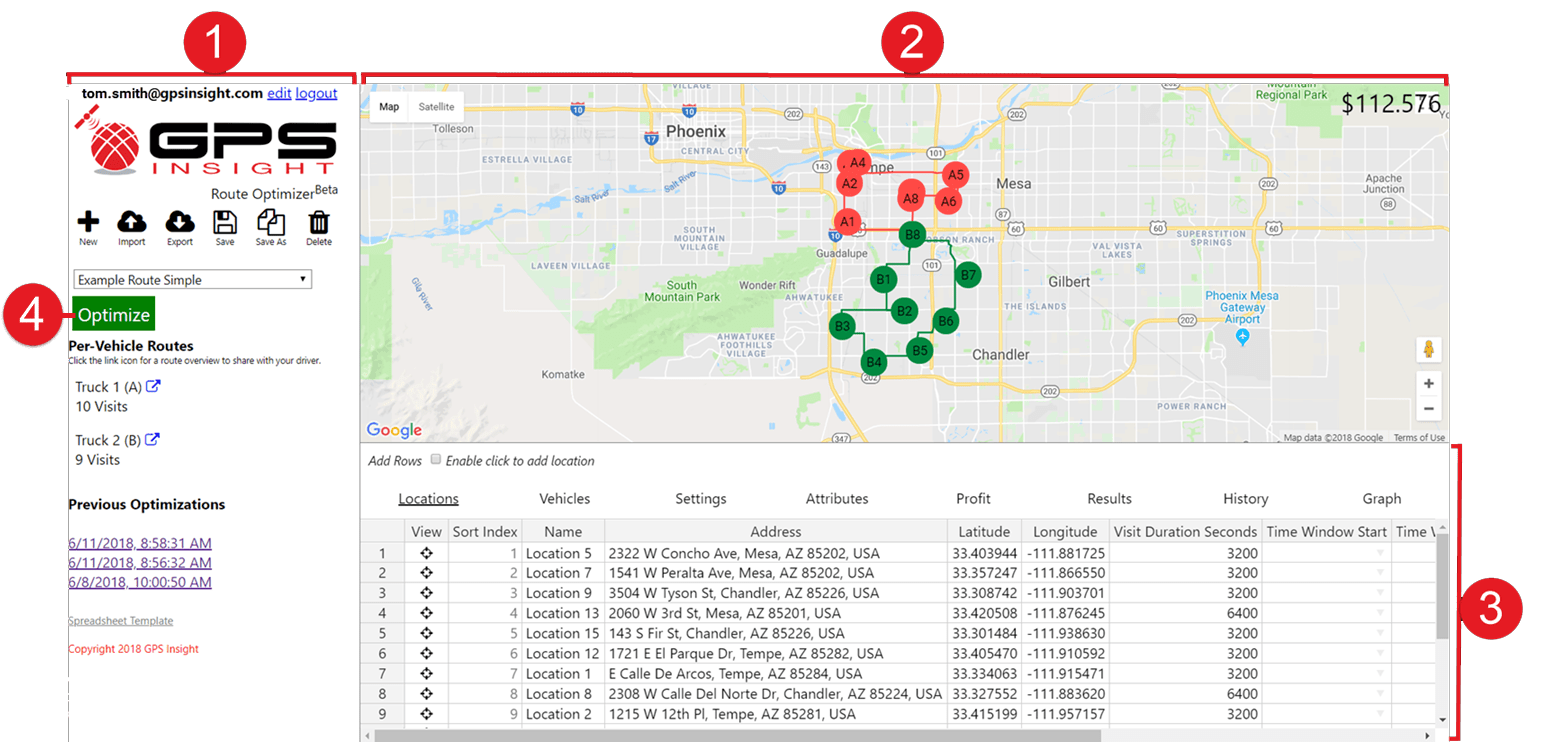Open the share link for Truck 2 (B)
This screenshot has height=742, width=1545.
pyautogui.click(x=153, y=438)
